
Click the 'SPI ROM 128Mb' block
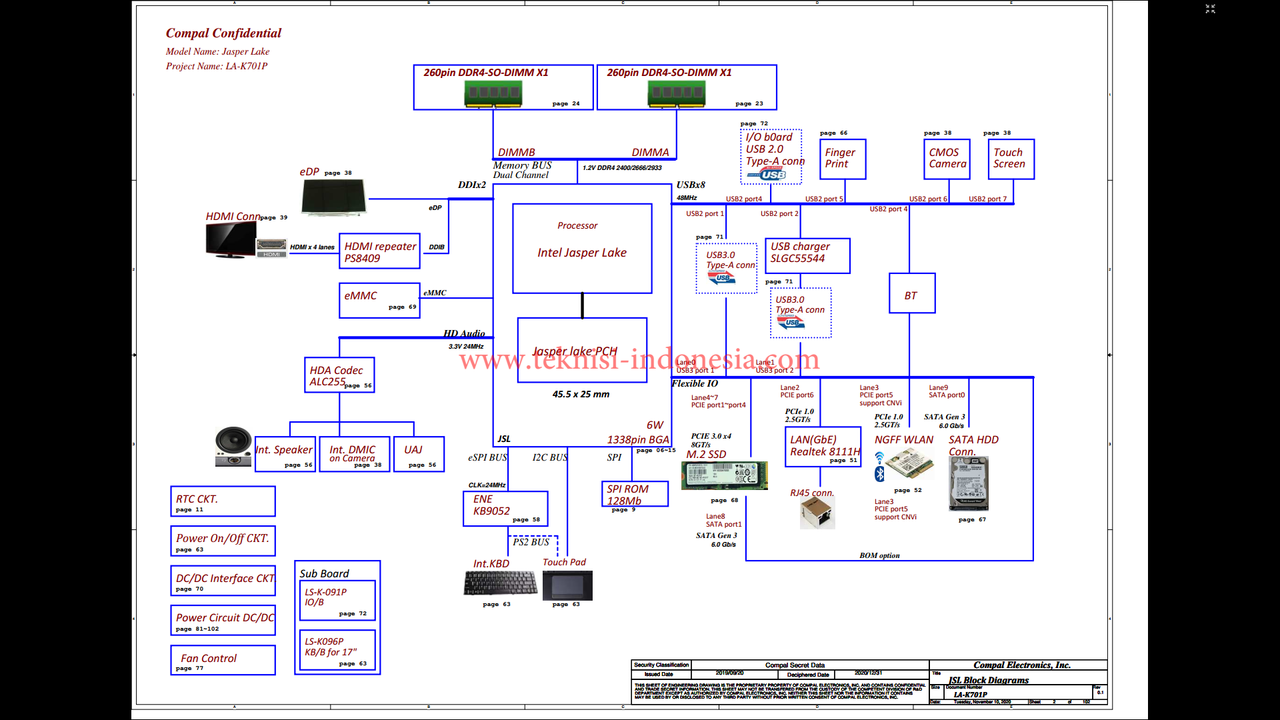pos(635,494)
